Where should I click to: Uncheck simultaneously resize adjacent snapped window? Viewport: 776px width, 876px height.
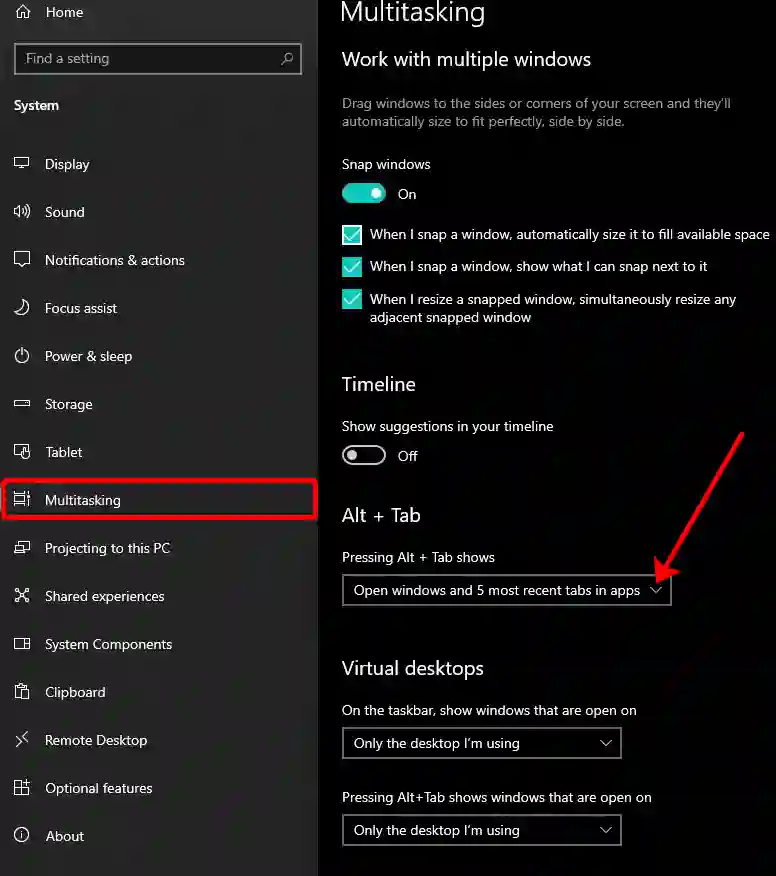(x=352, y=299)
